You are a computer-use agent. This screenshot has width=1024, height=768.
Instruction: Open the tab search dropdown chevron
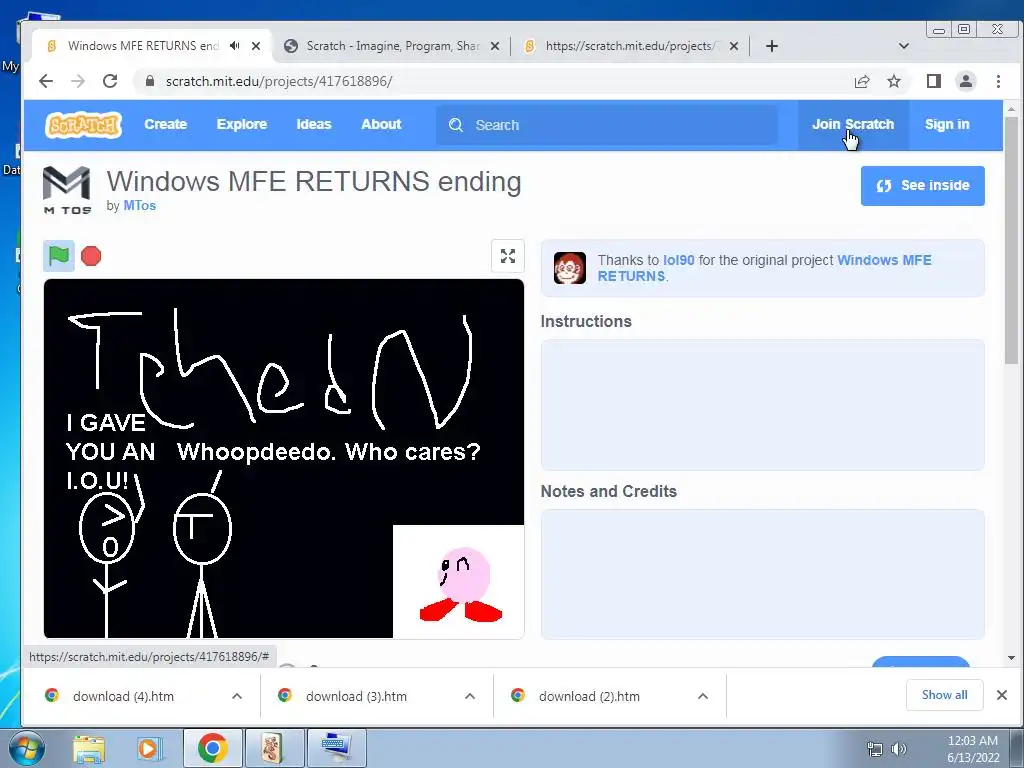coord(904,46)
